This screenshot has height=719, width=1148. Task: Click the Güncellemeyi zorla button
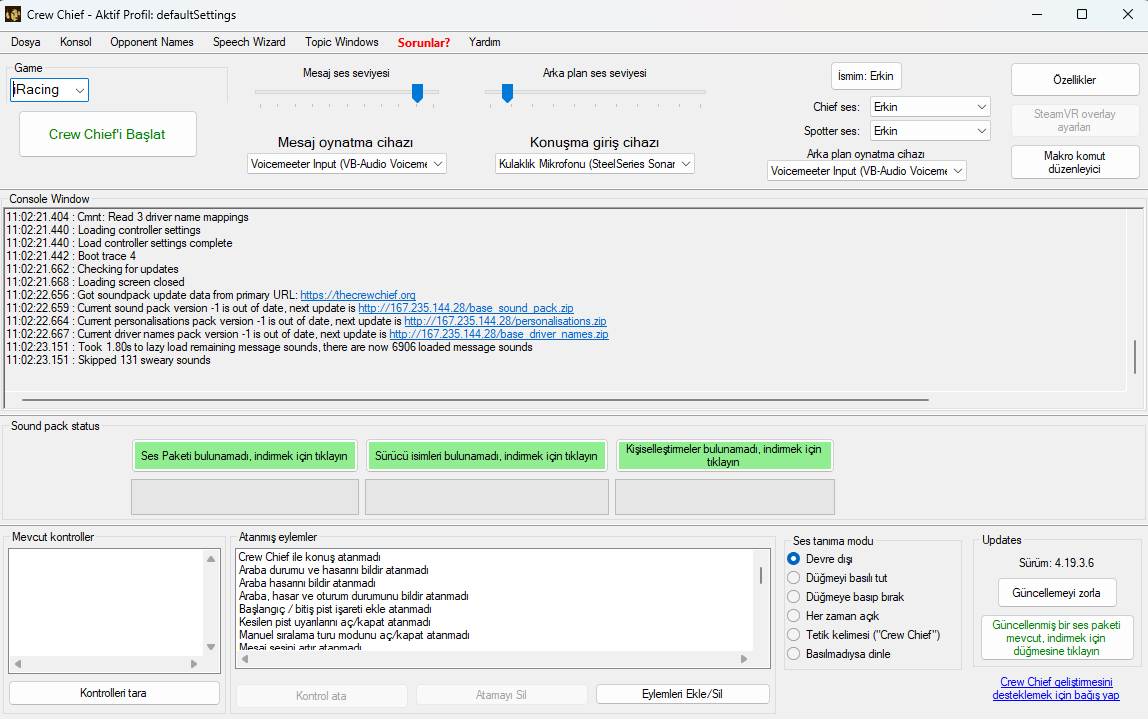(1056, 593)
